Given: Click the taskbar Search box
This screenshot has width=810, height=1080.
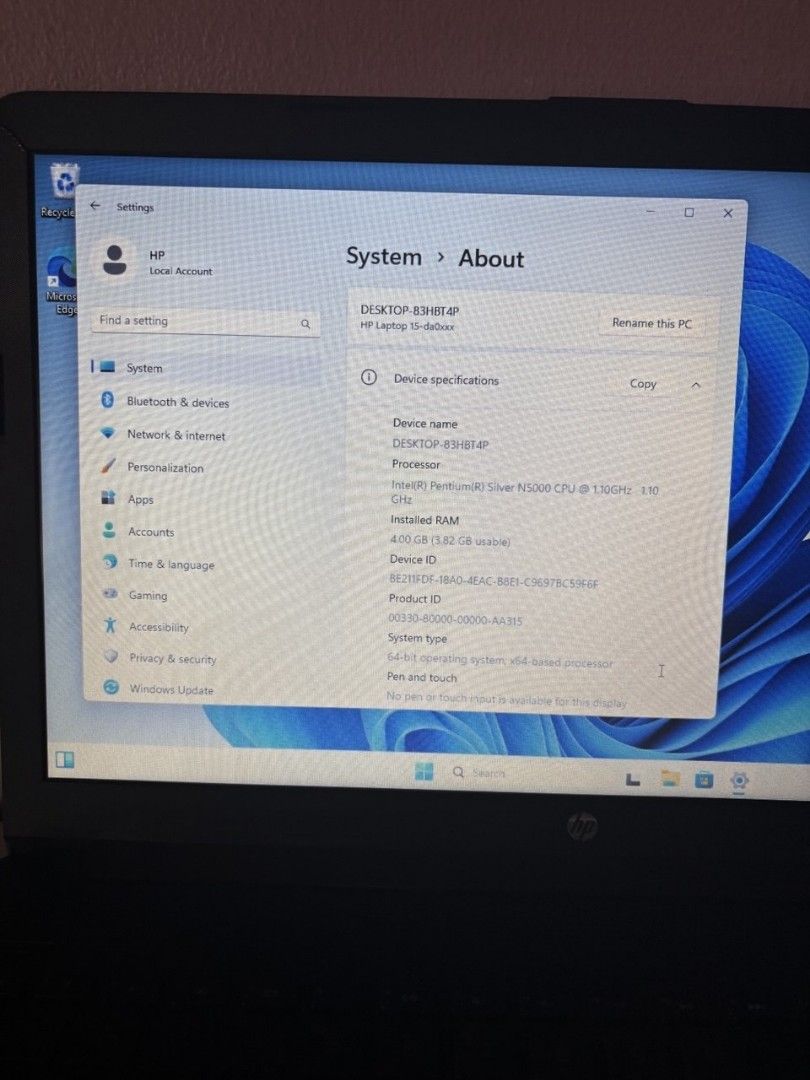Looking at the screenshot, I should [482, 773].
